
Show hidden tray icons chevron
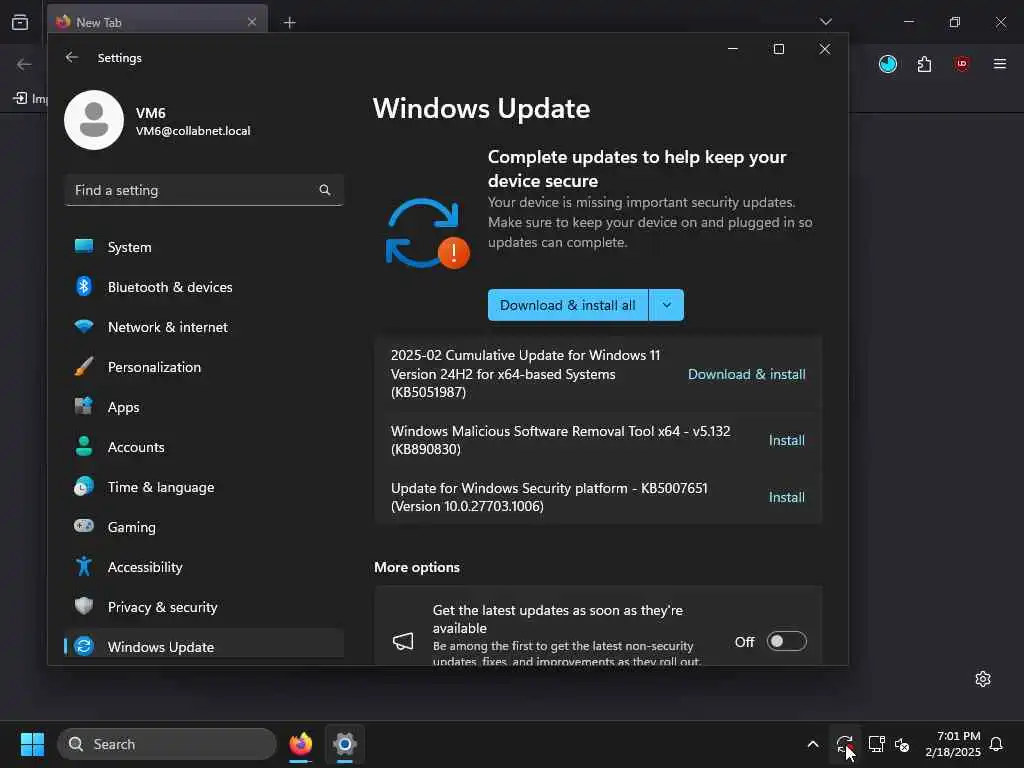813,744
